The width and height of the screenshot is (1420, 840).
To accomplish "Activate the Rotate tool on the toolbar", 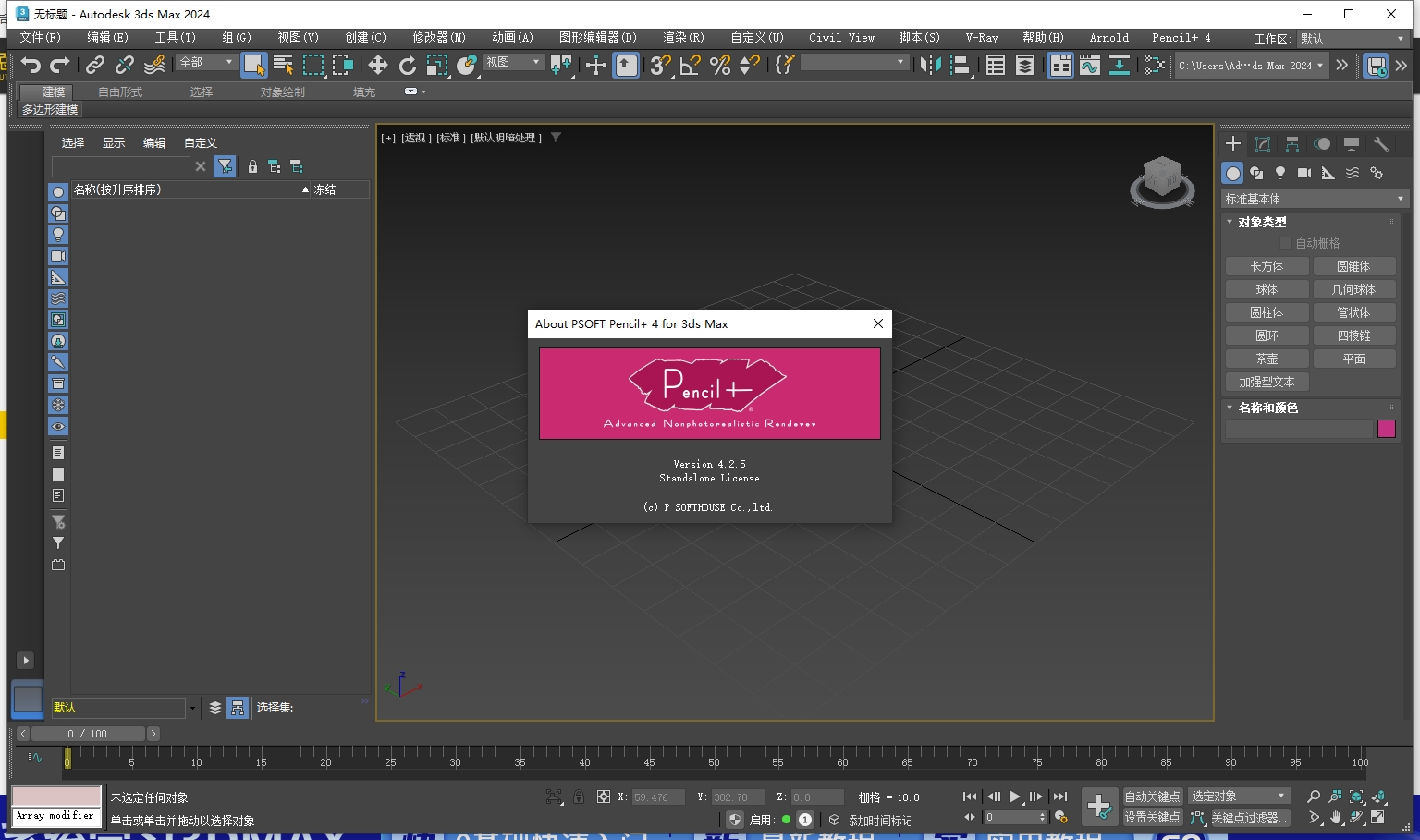I will 407,66.
